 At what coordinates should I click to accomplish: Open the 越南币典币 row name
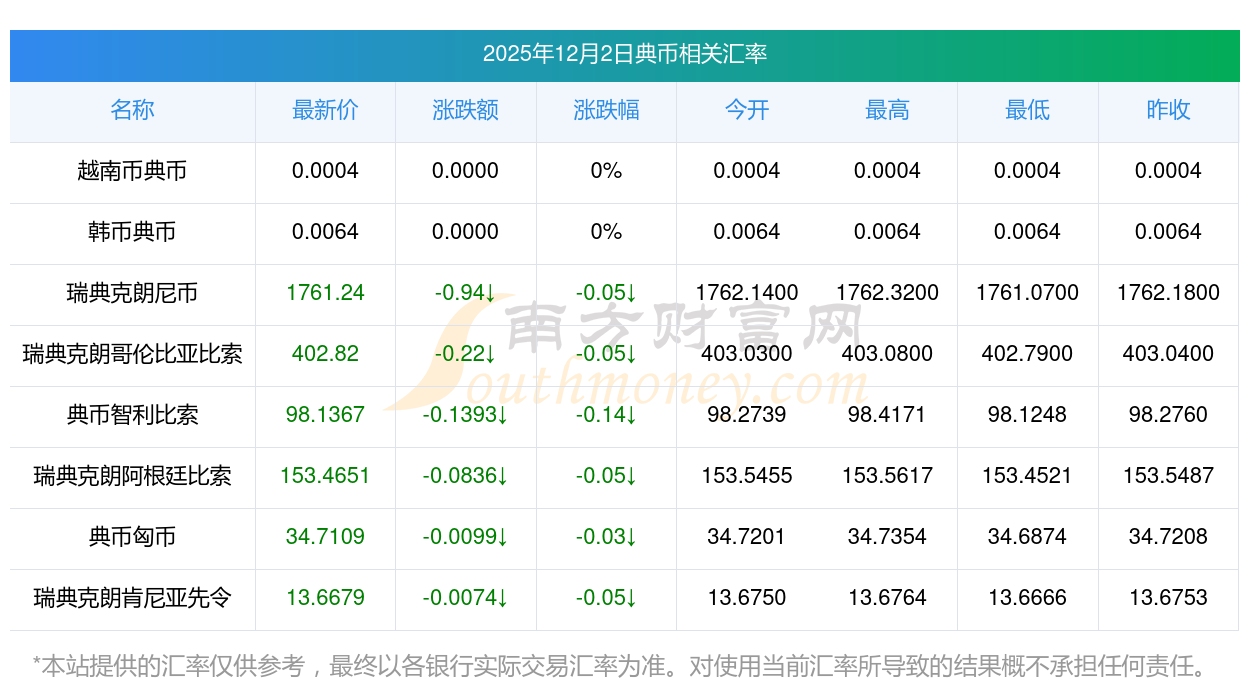(x=132, y=171)
